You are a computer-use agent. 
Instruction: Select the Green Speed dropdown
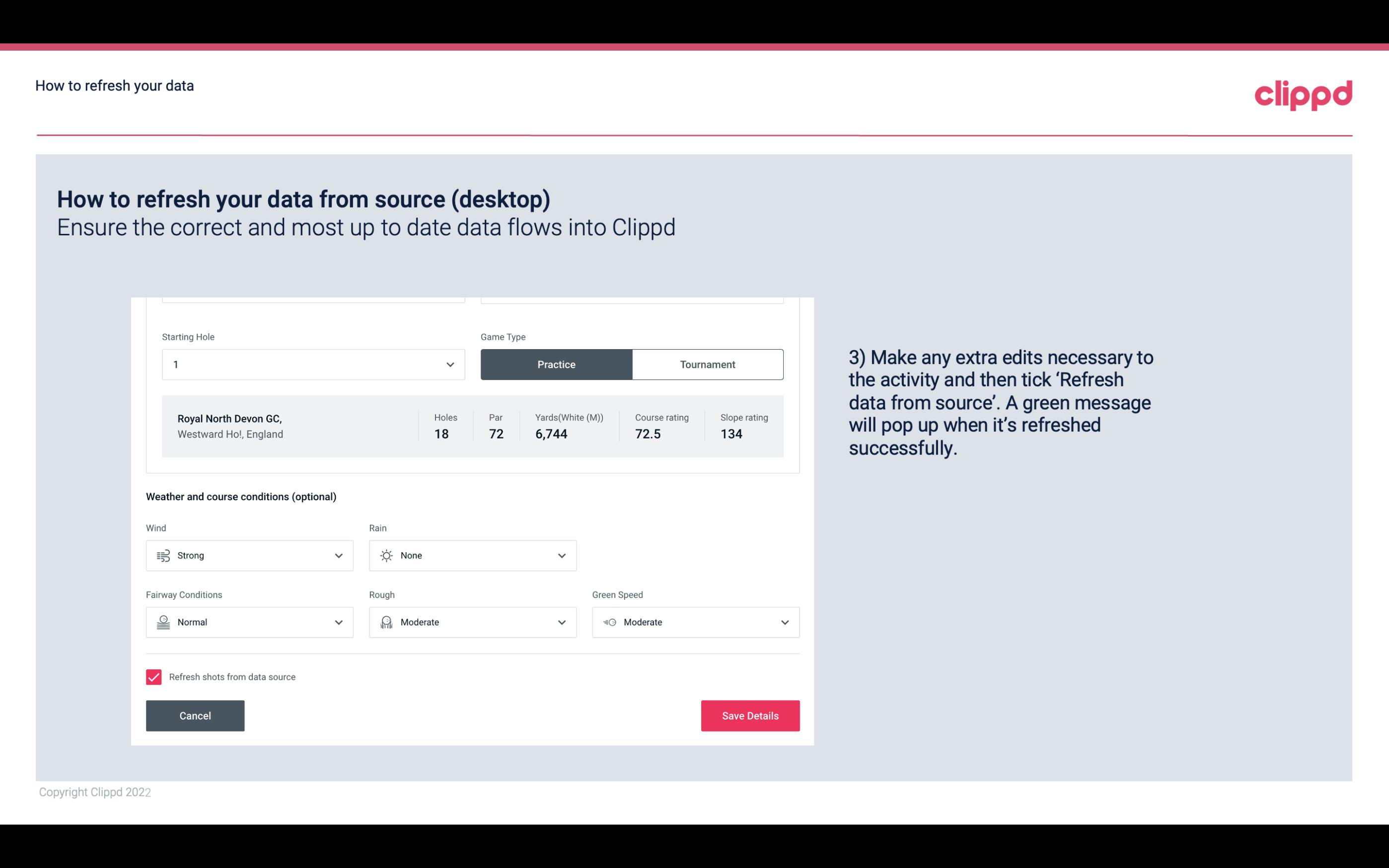[x=696, y=622]
